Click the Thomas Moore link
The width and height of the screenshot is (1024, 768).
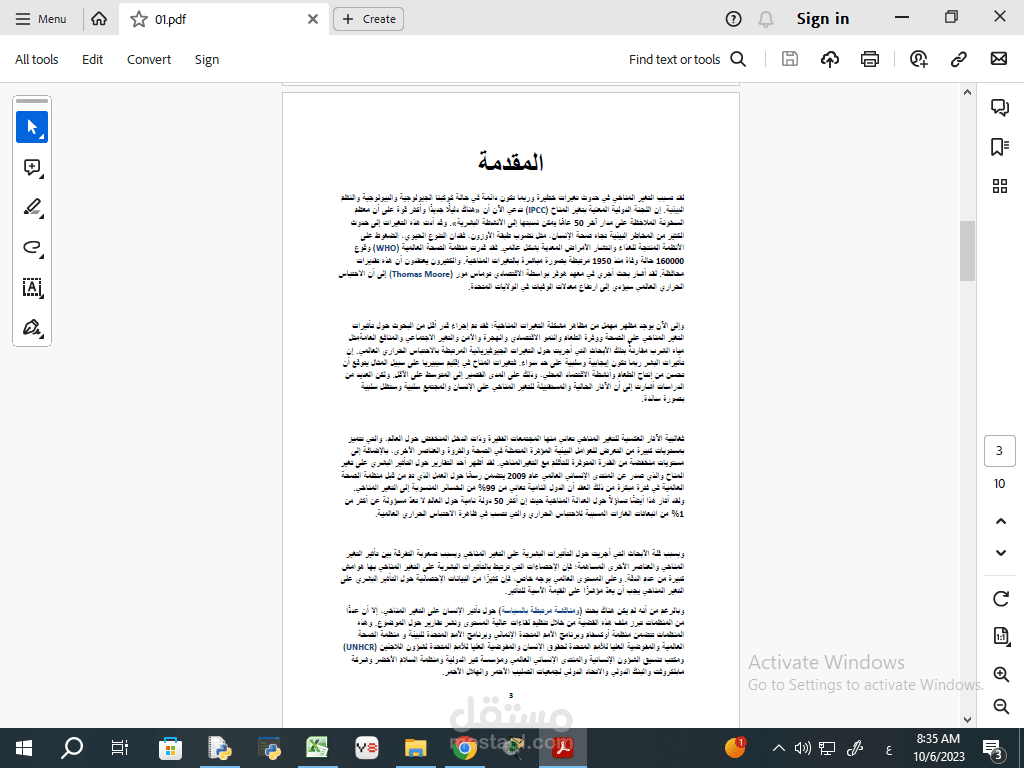(x=421, y=274)
